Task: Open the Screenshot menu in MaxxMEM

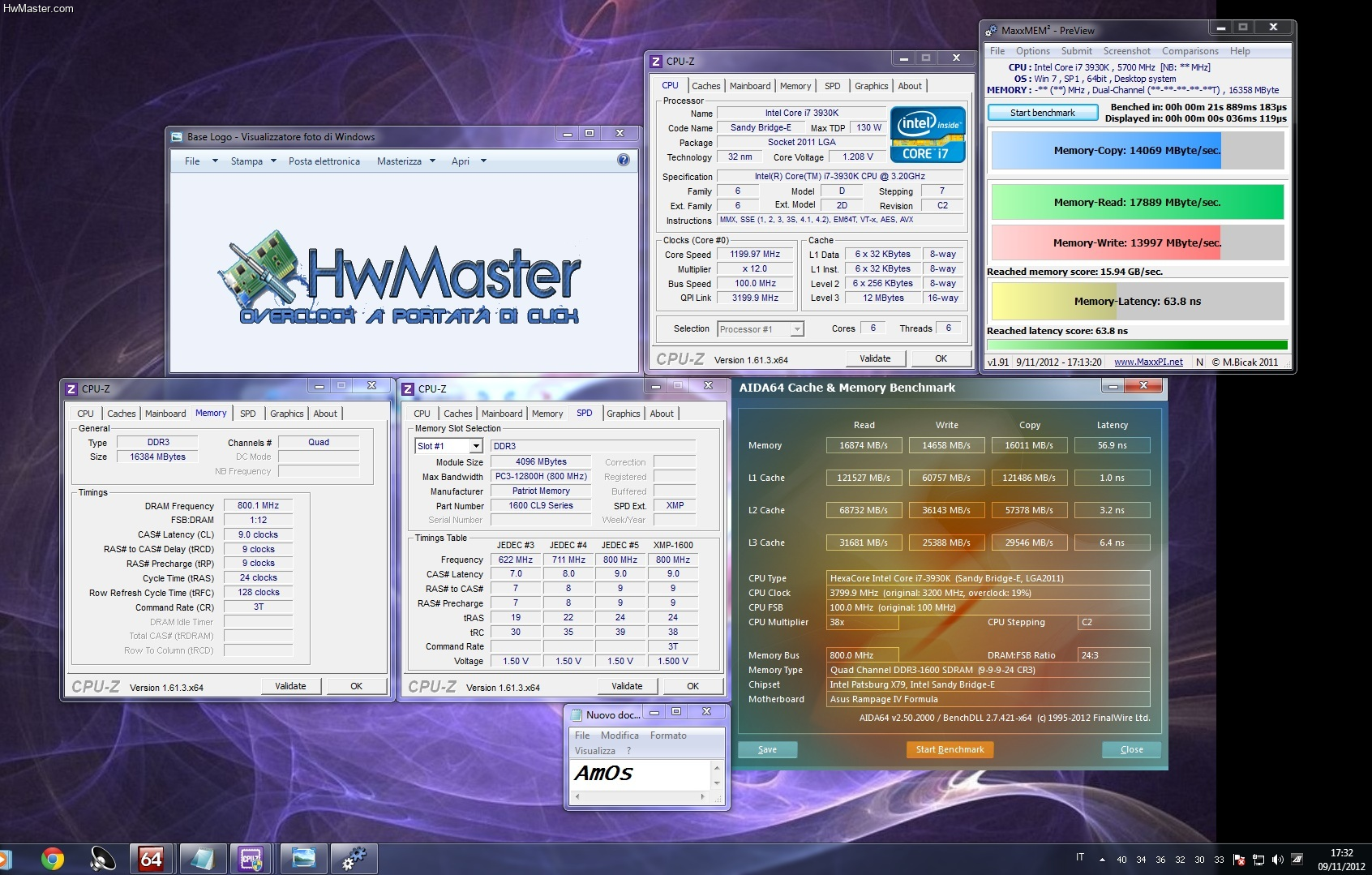Action: click(x=1126, y=51)
